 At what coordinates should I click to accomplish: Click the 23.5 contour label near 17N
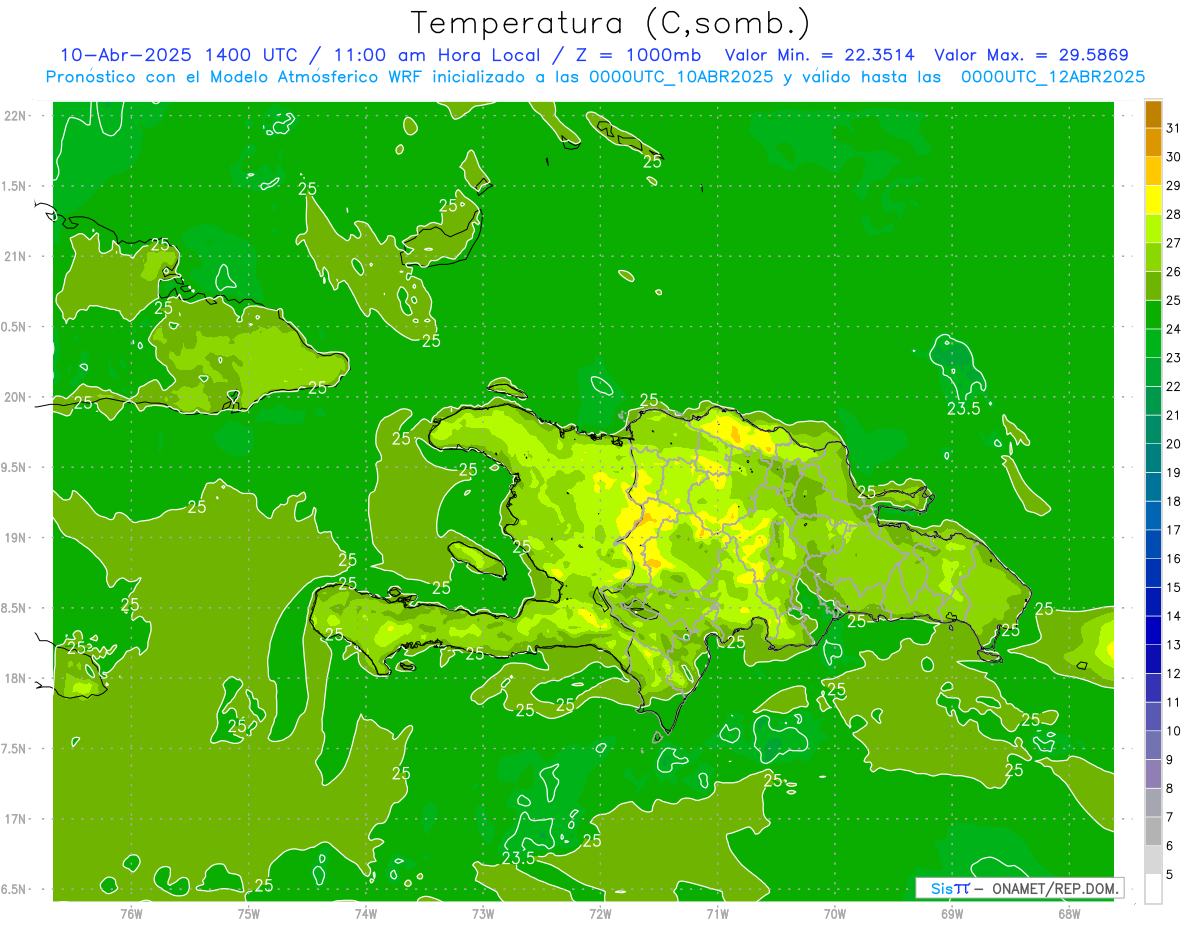[518, 858]
